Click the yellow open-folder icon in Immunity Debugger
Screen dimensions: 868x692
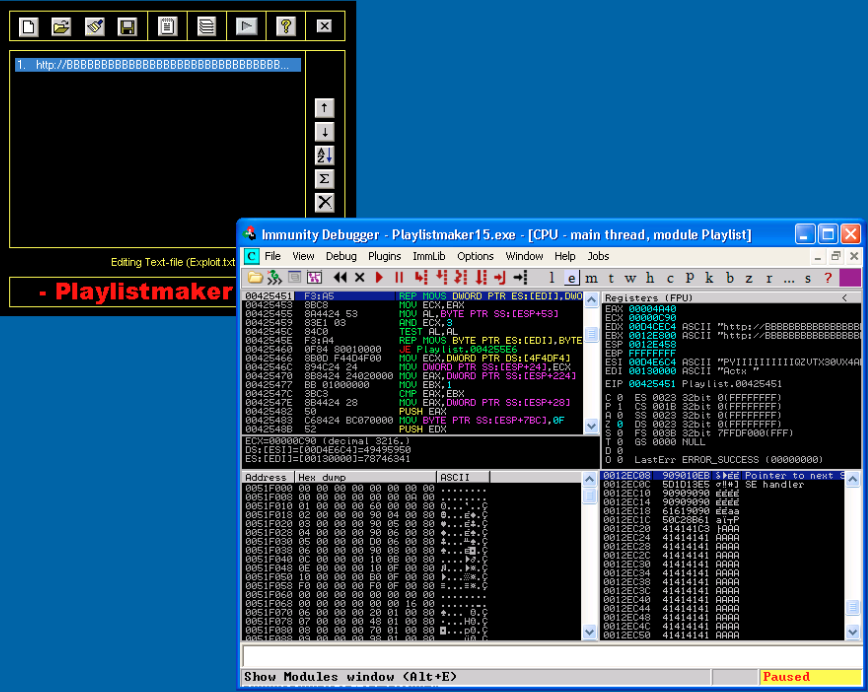[255, 277]
